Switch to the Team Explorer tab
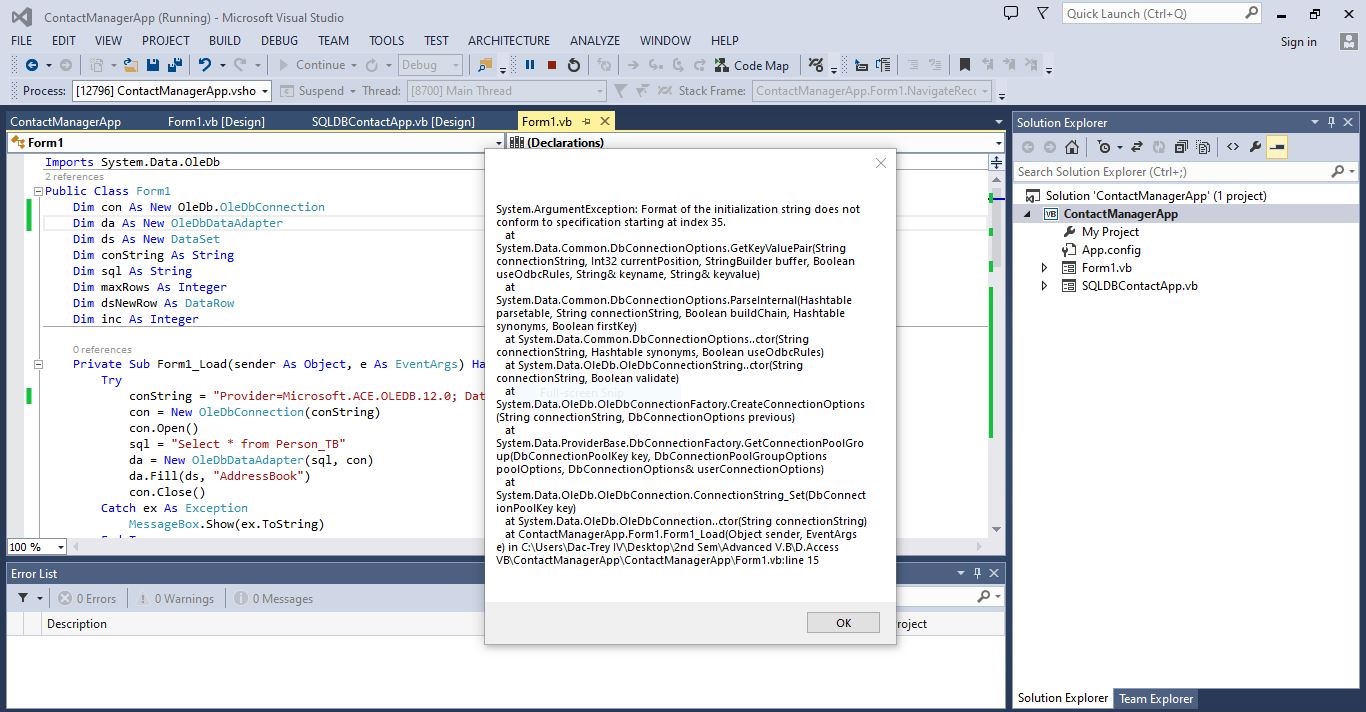The height and width of the screenshot is (712, 1366). point(1156,699)
